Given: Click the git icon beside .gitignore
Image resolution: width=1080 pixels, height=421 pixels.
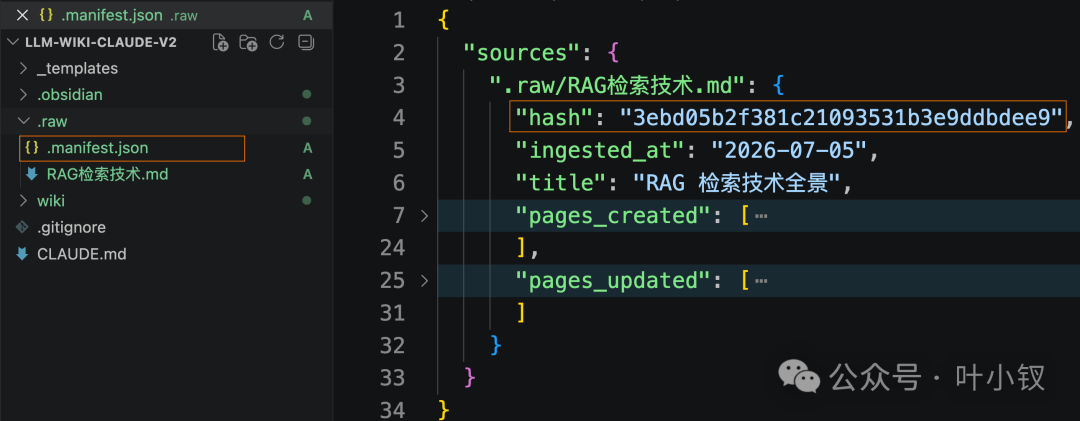Looking at the screenshot, I should click(22, 227).
